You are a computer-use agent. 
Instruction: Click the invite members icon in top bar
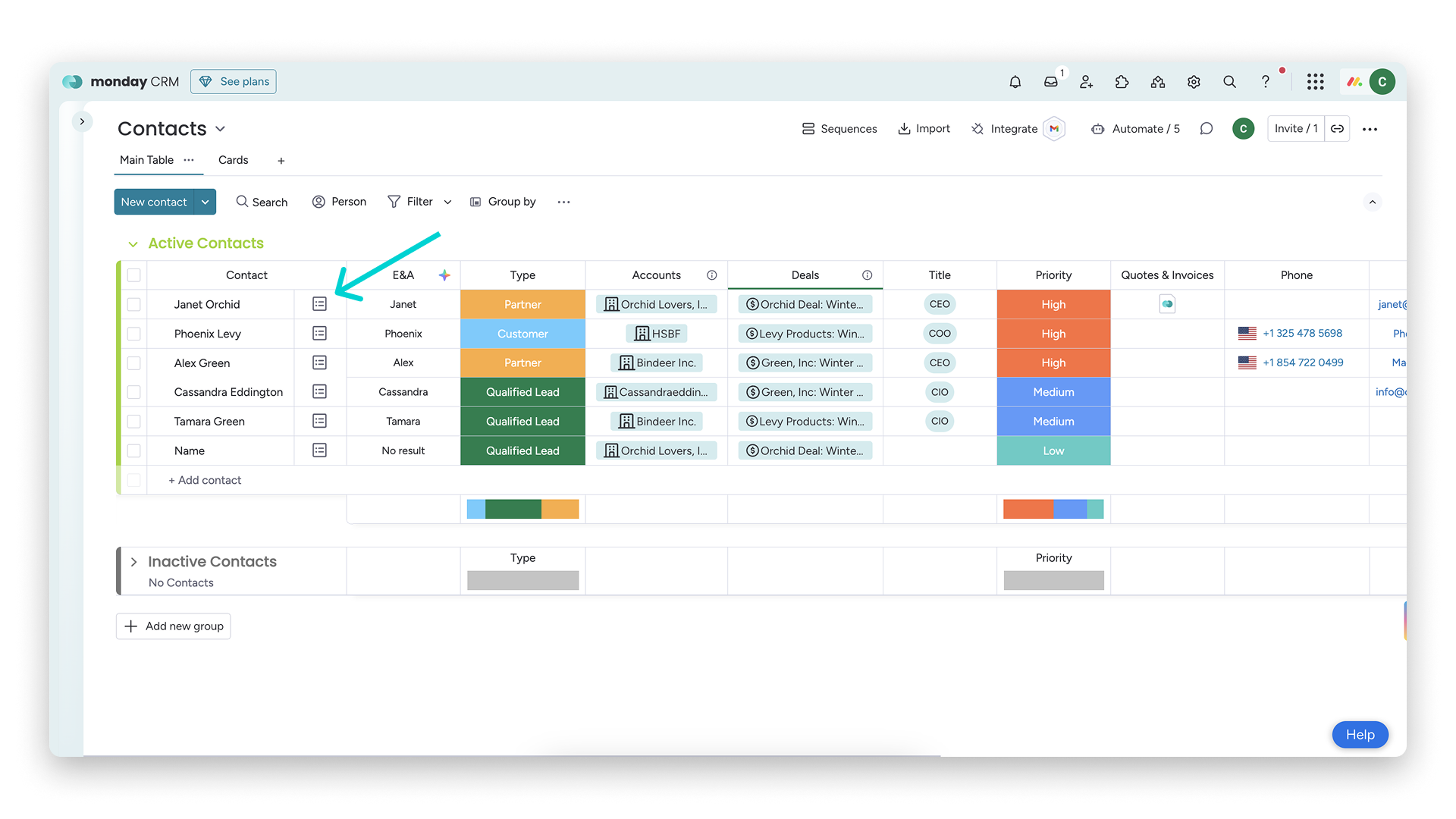1087,82
